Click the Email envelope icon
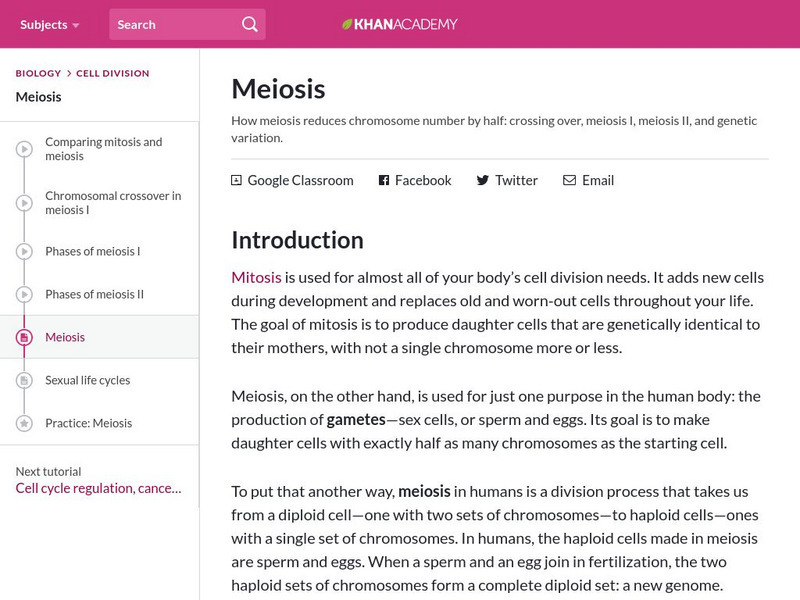 [569, 181]
